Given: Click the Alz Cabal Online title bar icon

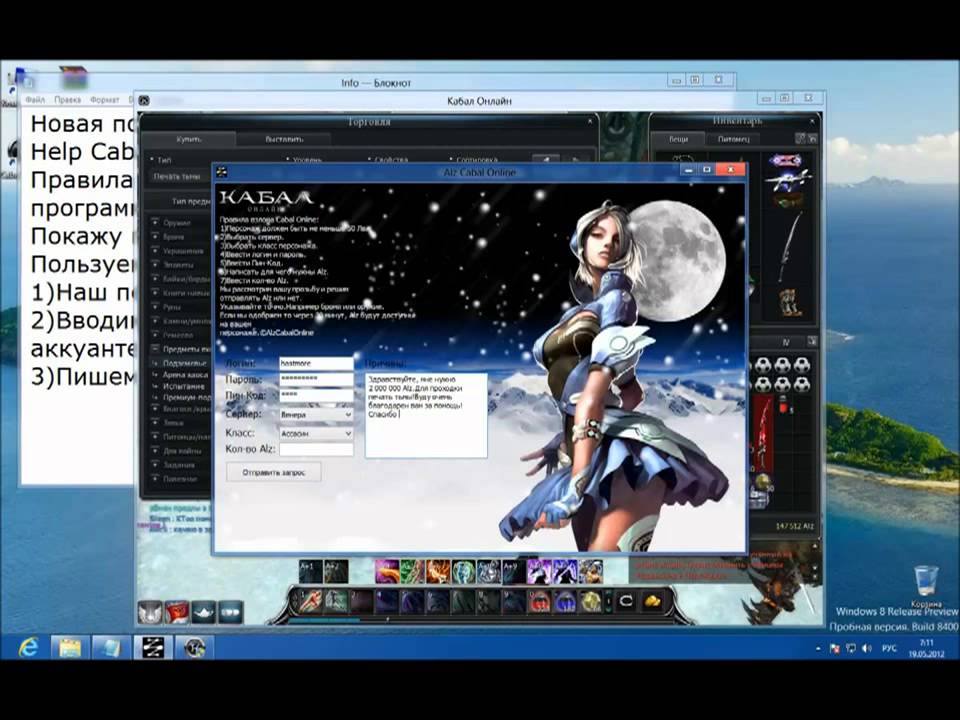Looking at the screenshot, I should [222, 172].
